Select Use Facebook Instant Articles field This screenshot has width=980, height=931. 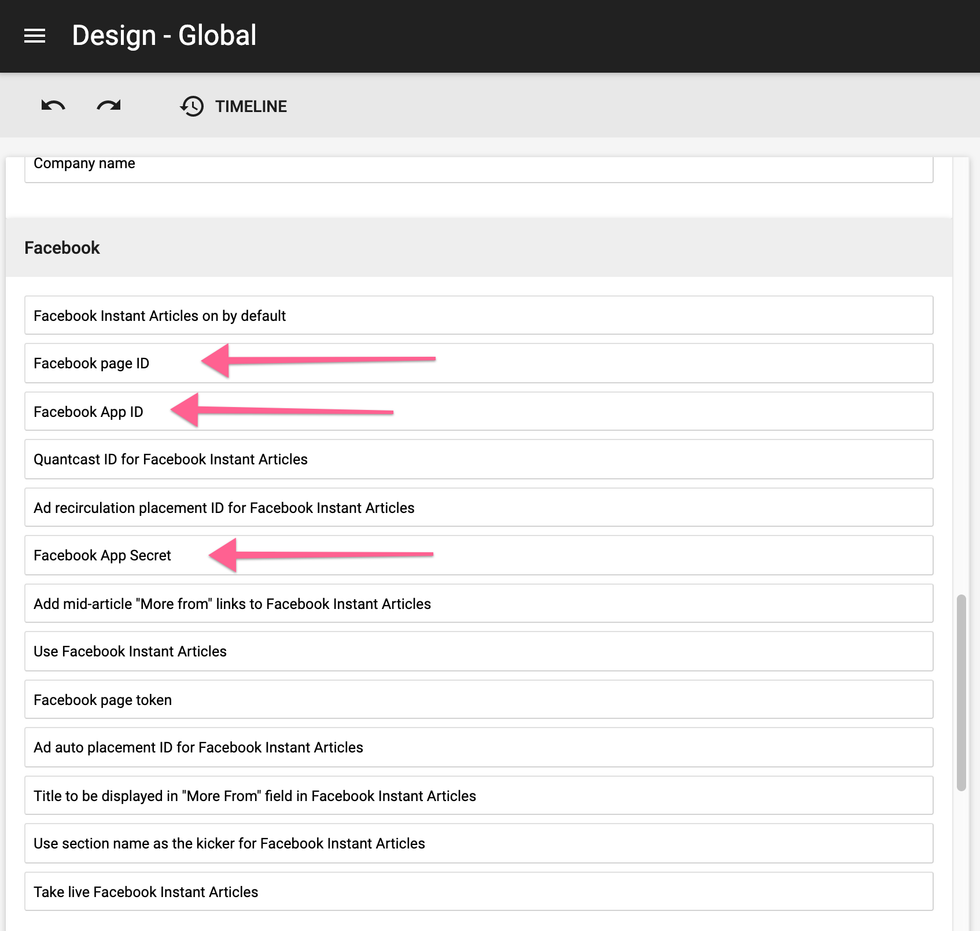(x=480, y=651)
